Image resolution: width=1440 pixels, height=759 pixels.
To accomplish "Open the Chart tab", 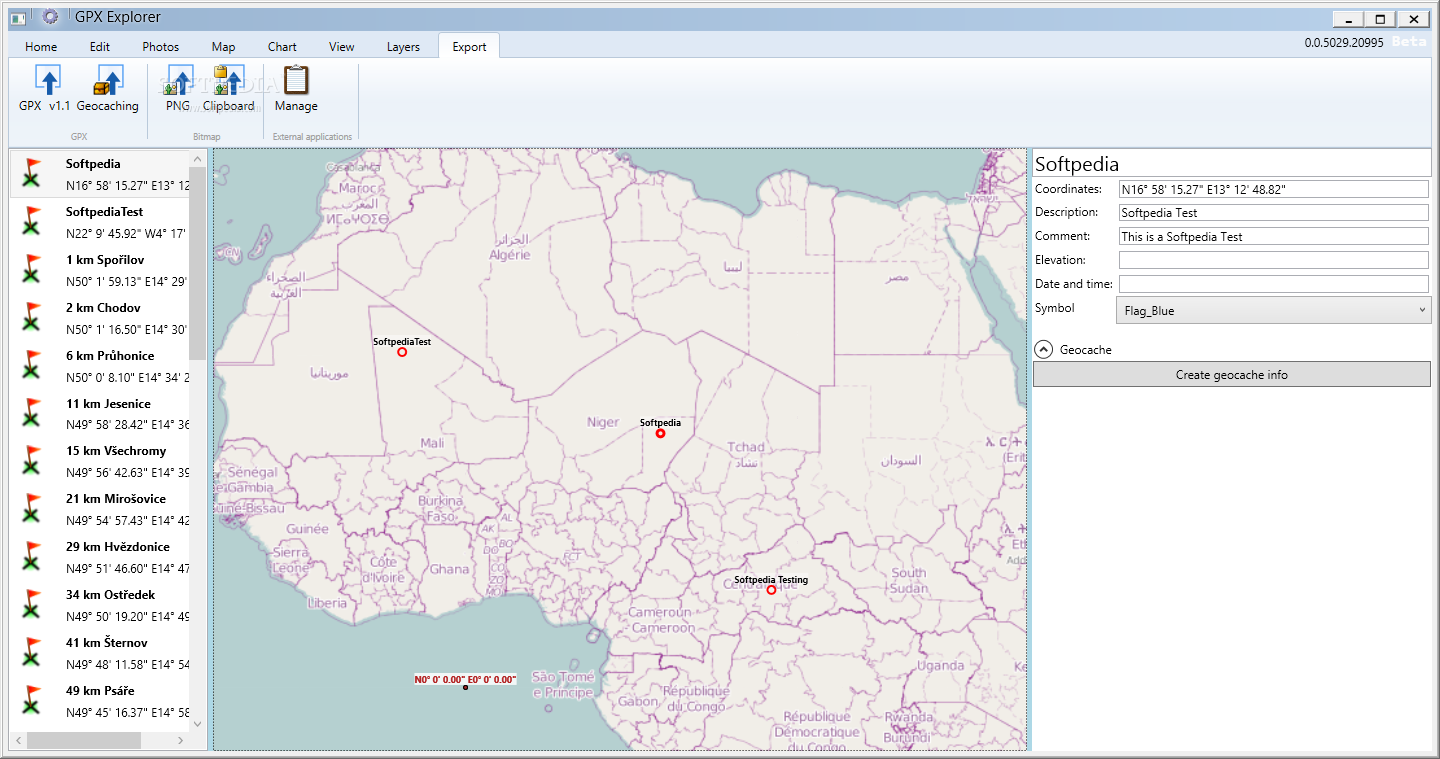I will [282, 46].
